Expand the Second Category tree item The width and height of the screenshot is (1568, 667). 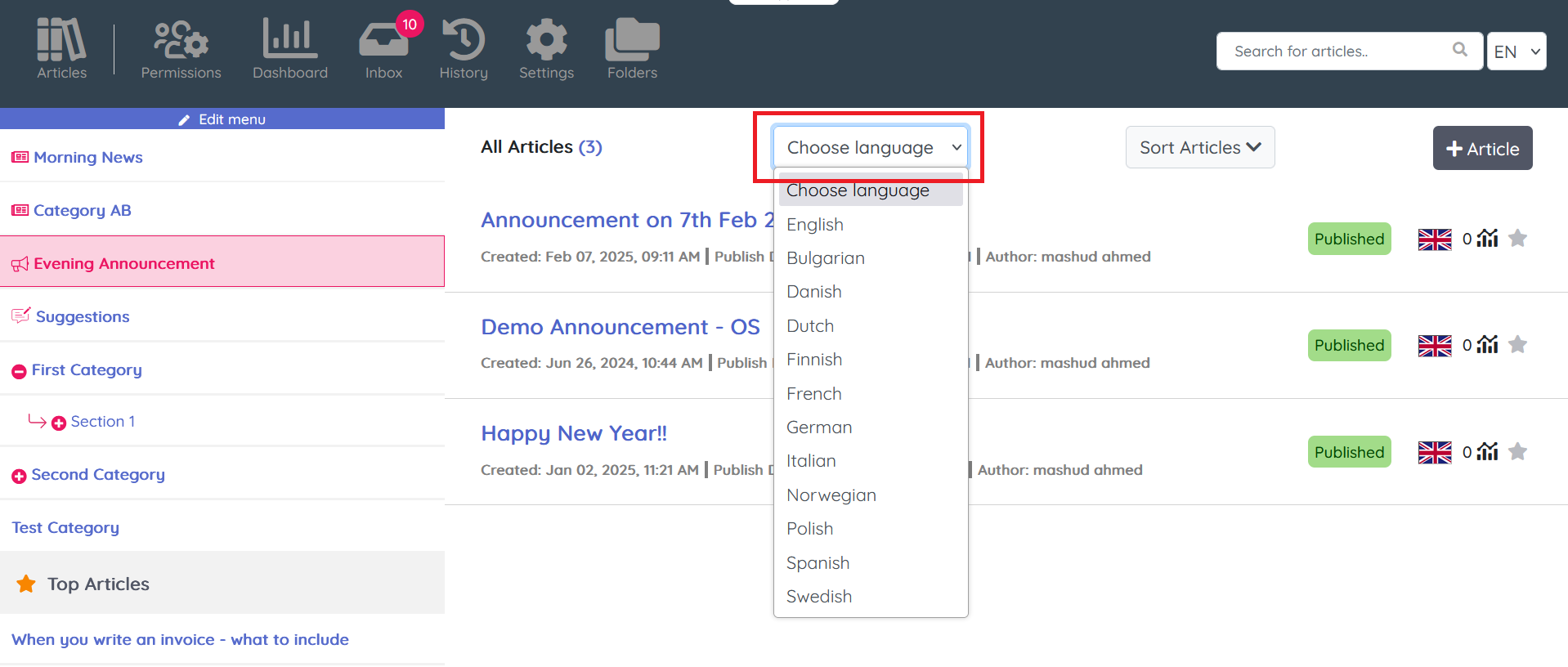pyautogui.click(x=19, y=476)
